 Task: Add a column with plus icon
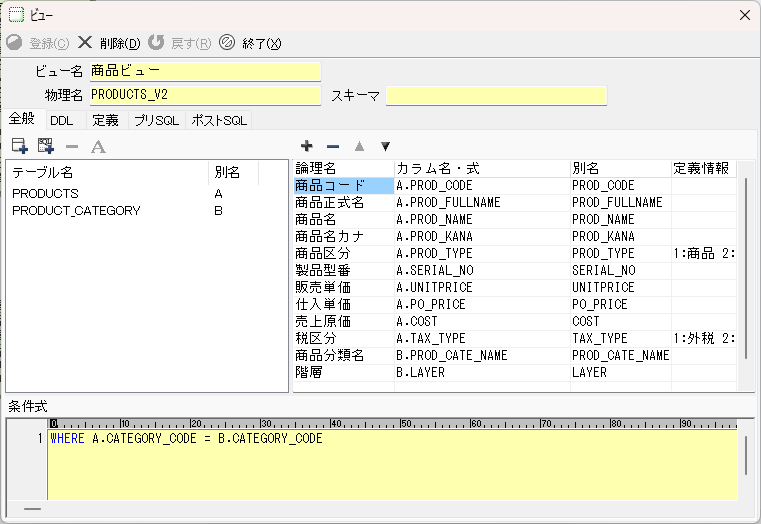(307, 146)
